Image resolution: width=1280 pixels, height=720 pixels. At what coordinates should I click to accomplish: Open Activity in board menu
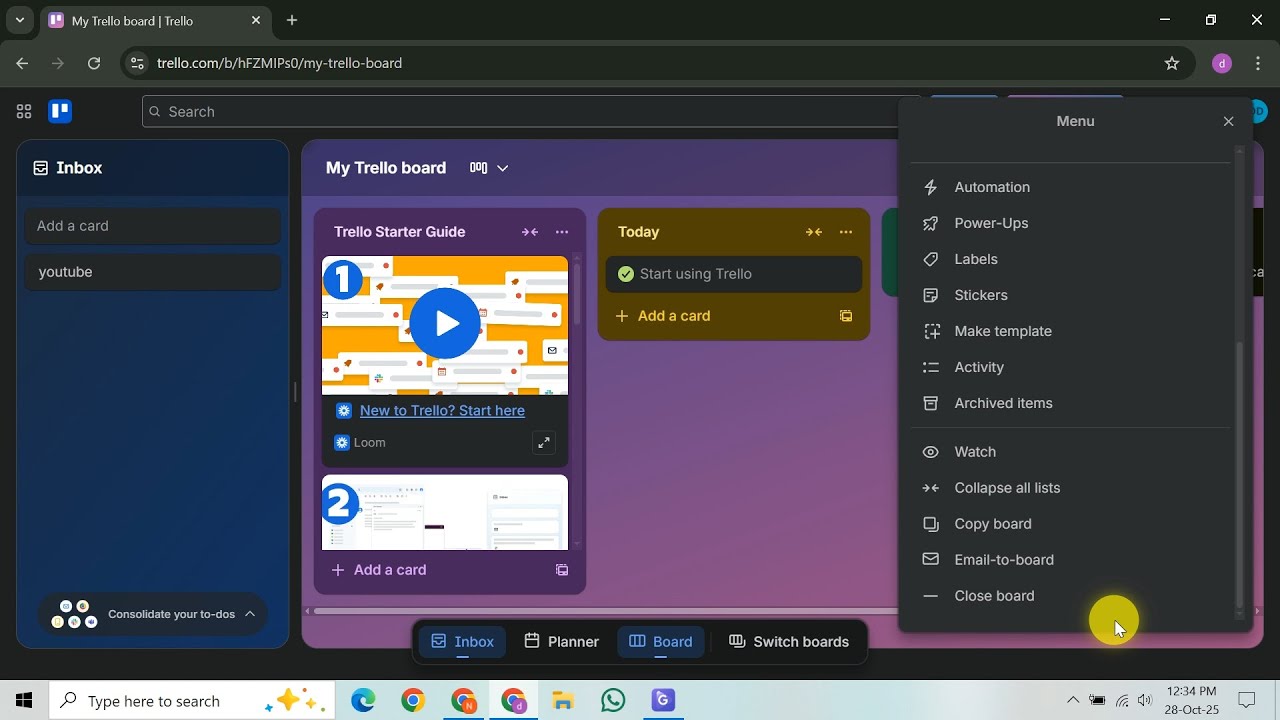[x=1070, y=367]
